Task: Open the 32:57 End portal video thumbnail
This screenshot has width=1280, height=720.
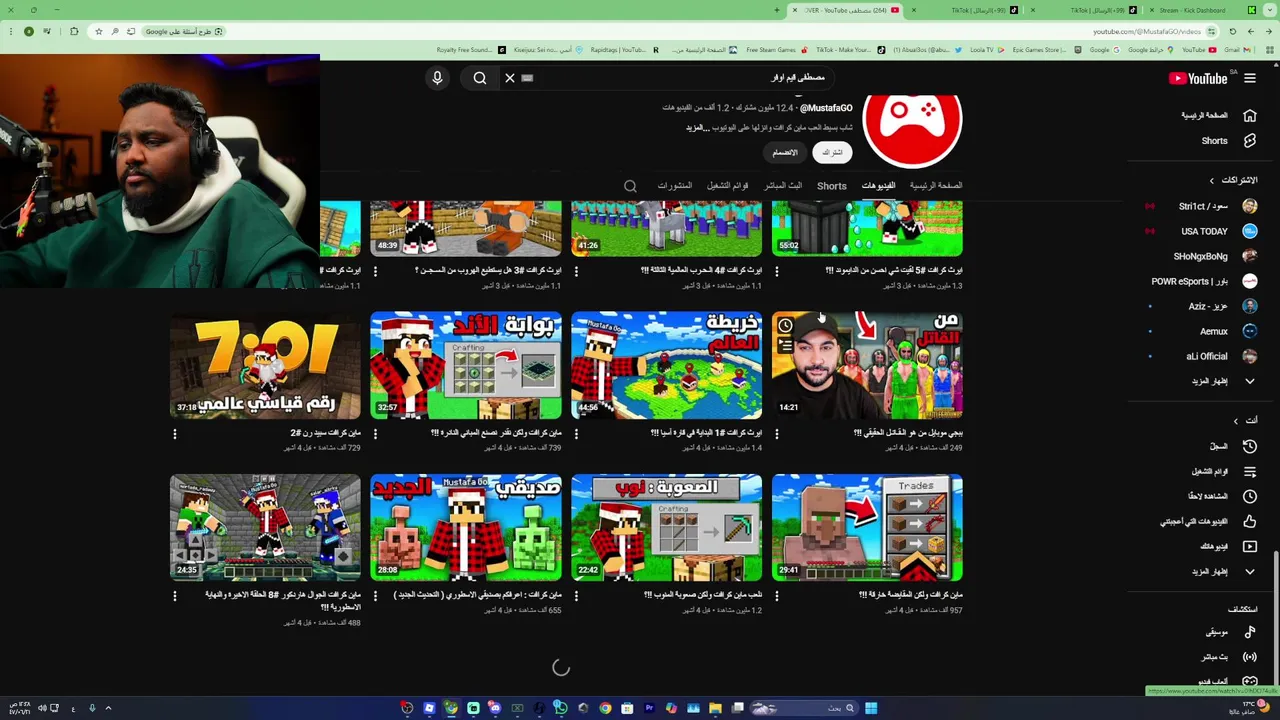Action: 466,365
